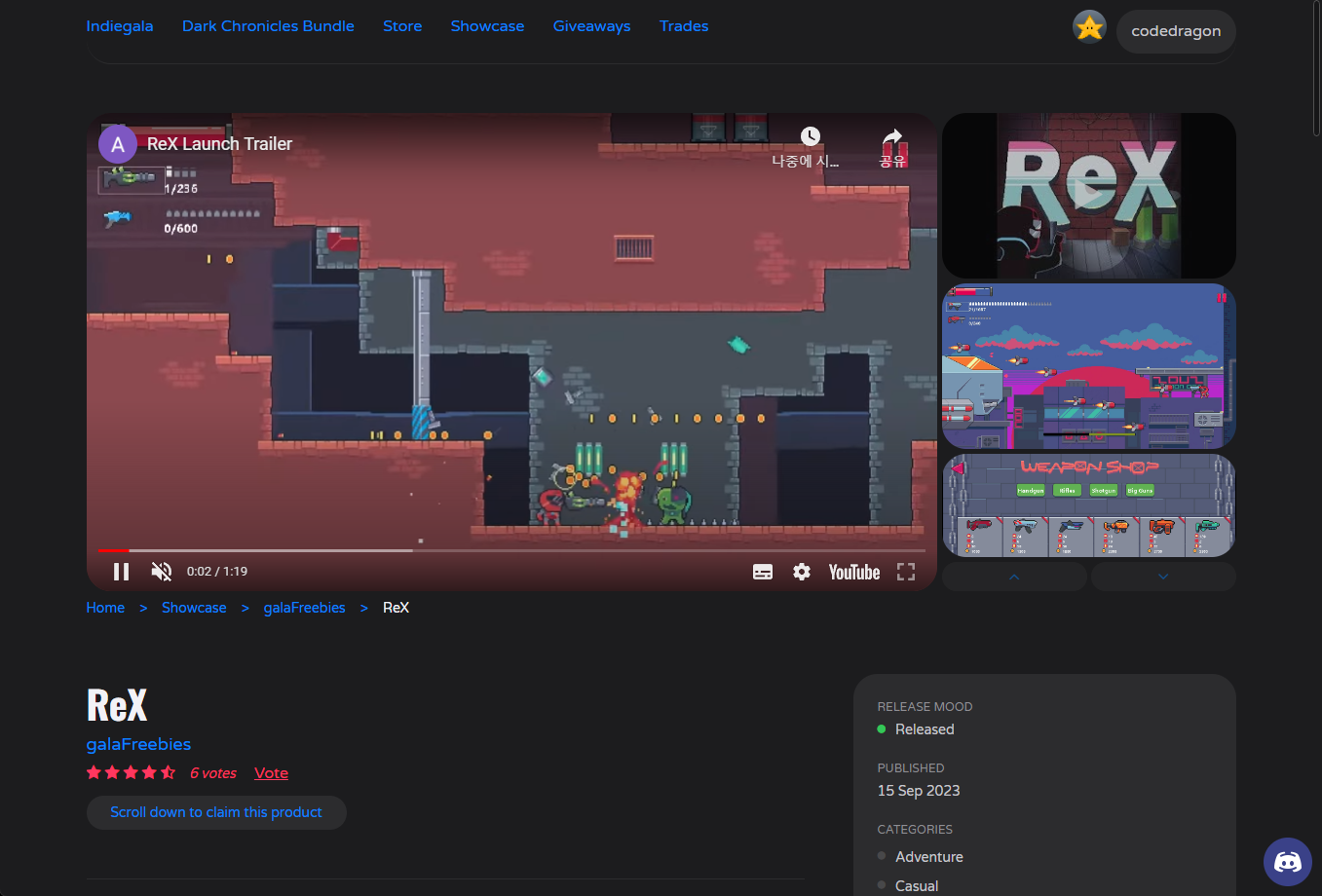
Task: Click Showcase in the breadcrumb
Action: [194, 608]
